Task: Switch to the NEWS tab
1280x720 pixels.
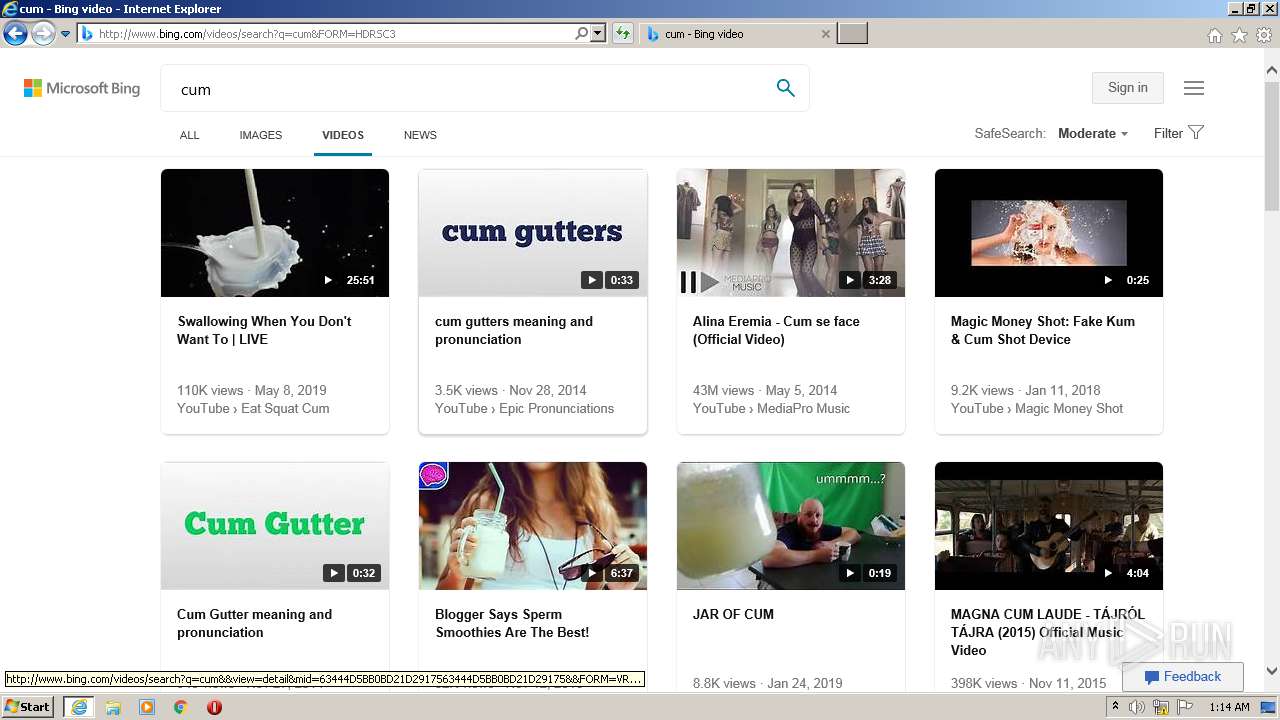Action: pos(420,135)
